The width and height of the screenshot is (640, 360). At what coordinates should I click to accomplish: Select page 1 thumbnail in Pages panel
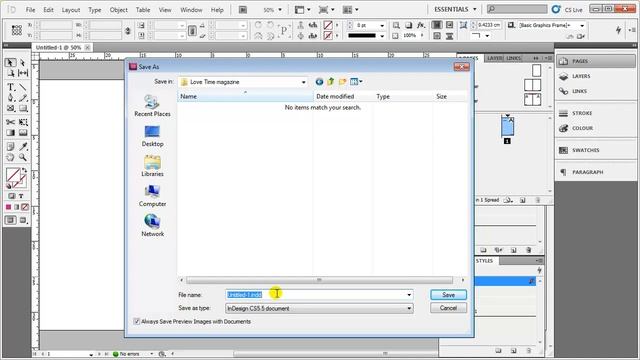click(x=507, y=127)
